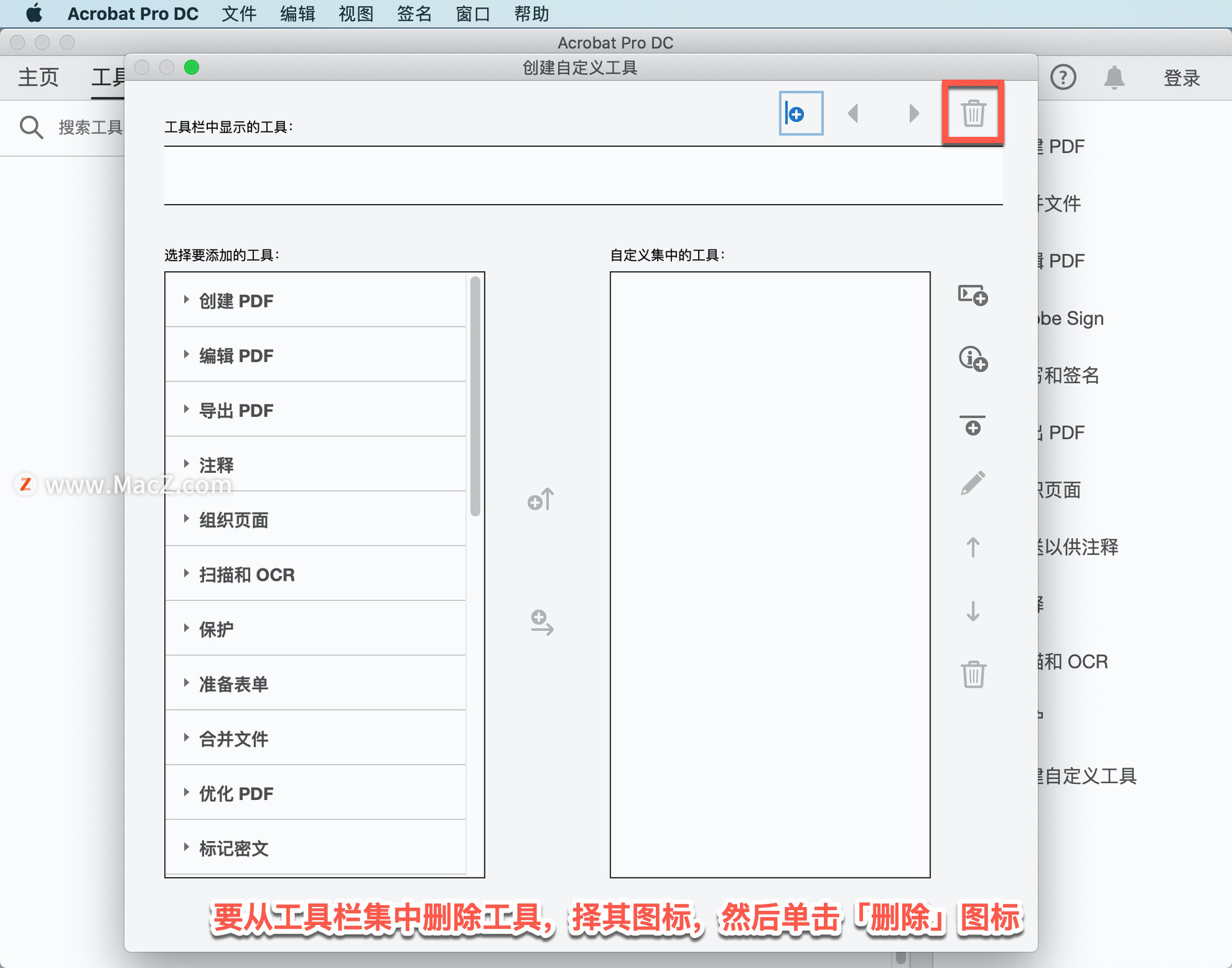Click the pencil rename icon
1232x968 pixels.
[x=973, y=483]
